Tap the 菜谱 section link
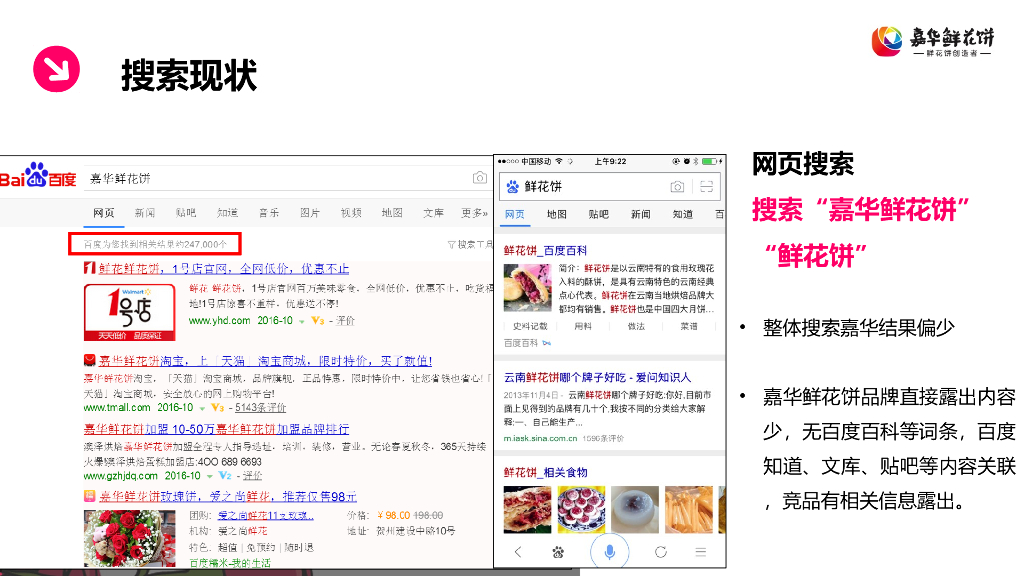 689,327
